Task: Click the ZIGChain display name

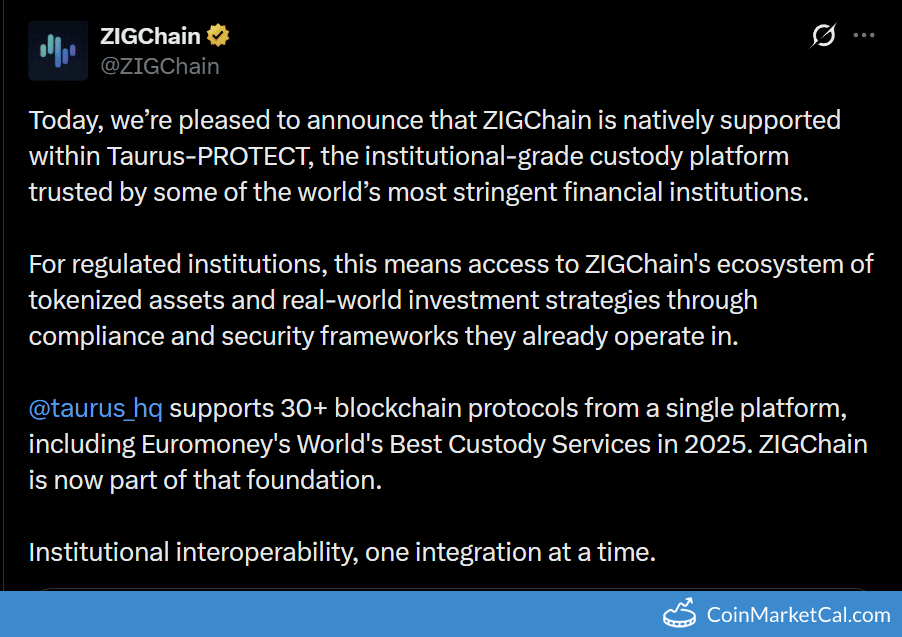Action: 150,37
